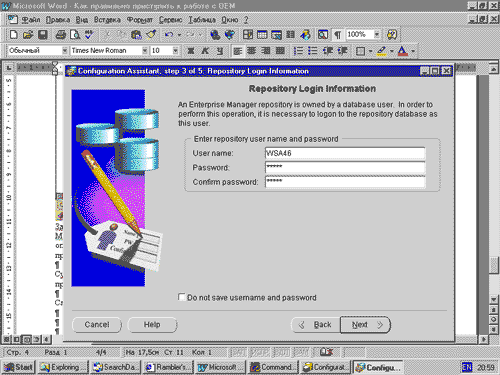Open the Document Map icon
Viewport: 500px width, 375px height.
(x=323, y=35)
